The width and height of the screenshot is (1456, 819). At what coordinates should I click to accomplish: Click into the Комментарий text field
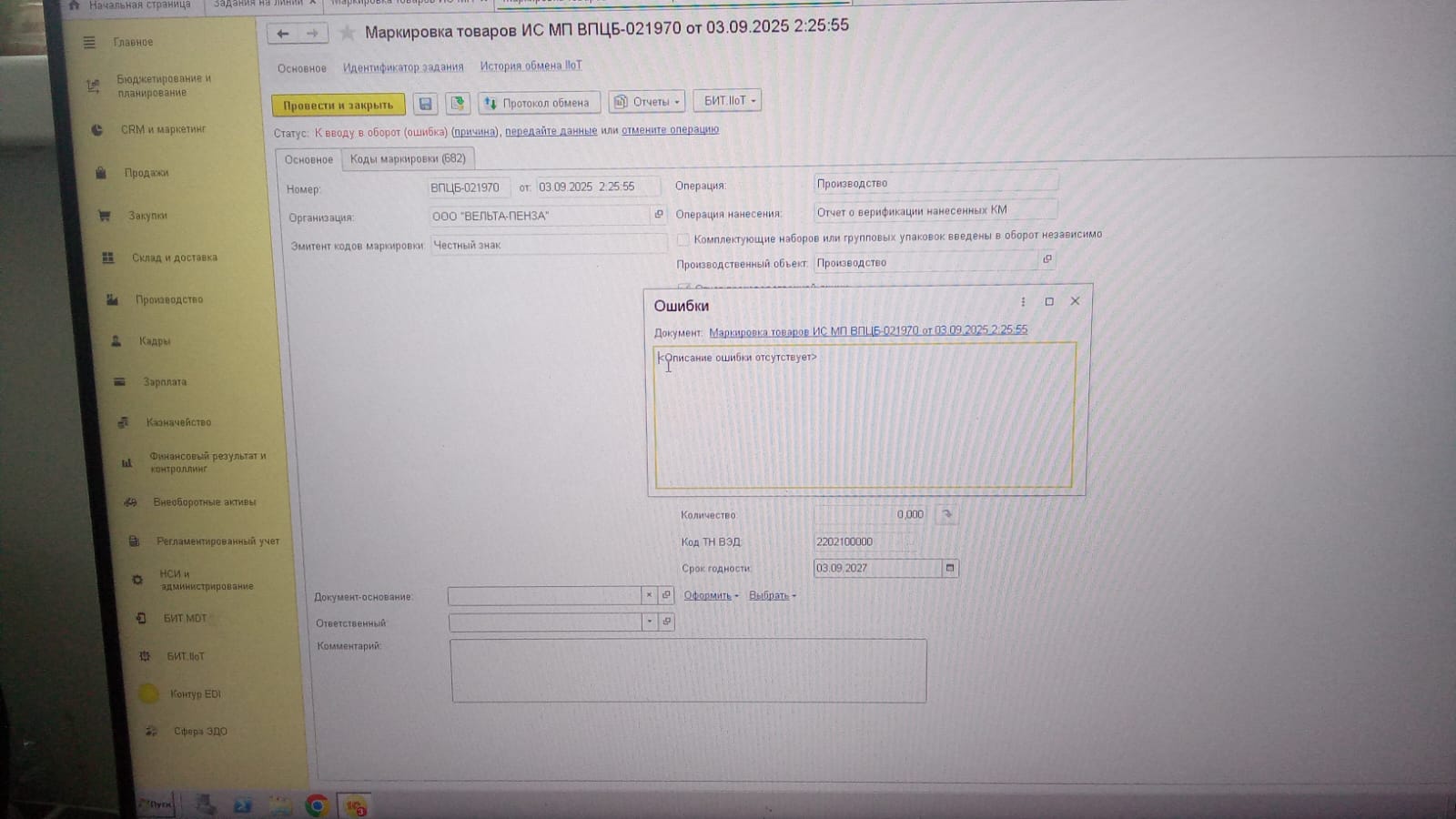pyautogui.click(x=688, y=671)
